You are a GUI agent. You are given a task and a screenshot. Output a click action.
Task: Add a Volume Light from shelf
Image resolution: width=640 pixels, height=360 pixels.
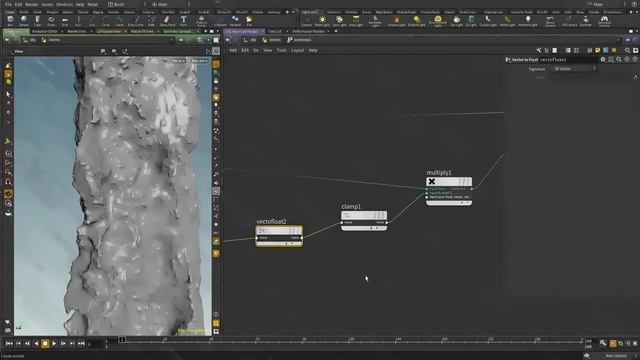[396, 21]
